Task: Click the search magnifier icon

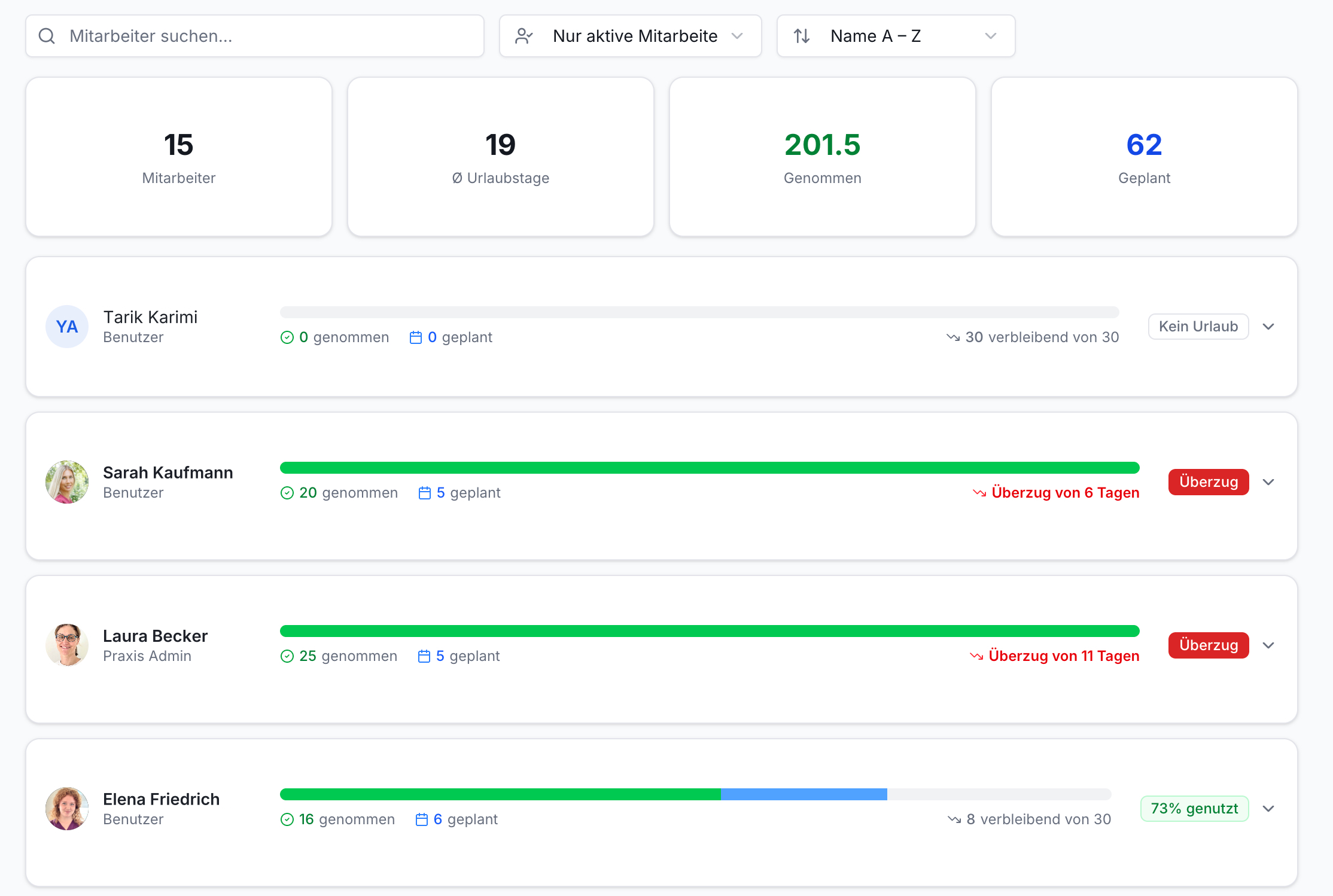Action: (47, 36)
